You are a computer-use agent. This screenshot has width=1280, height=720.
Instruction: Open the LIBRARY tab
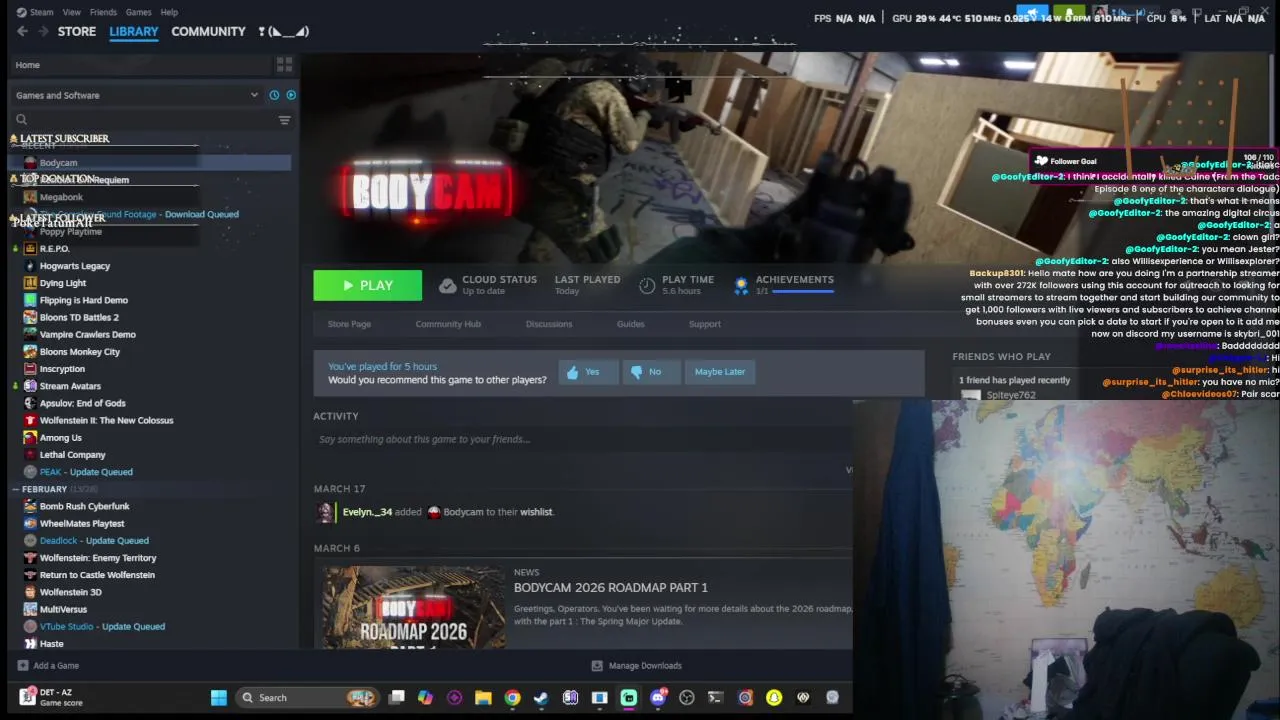(x=134, y=32)
